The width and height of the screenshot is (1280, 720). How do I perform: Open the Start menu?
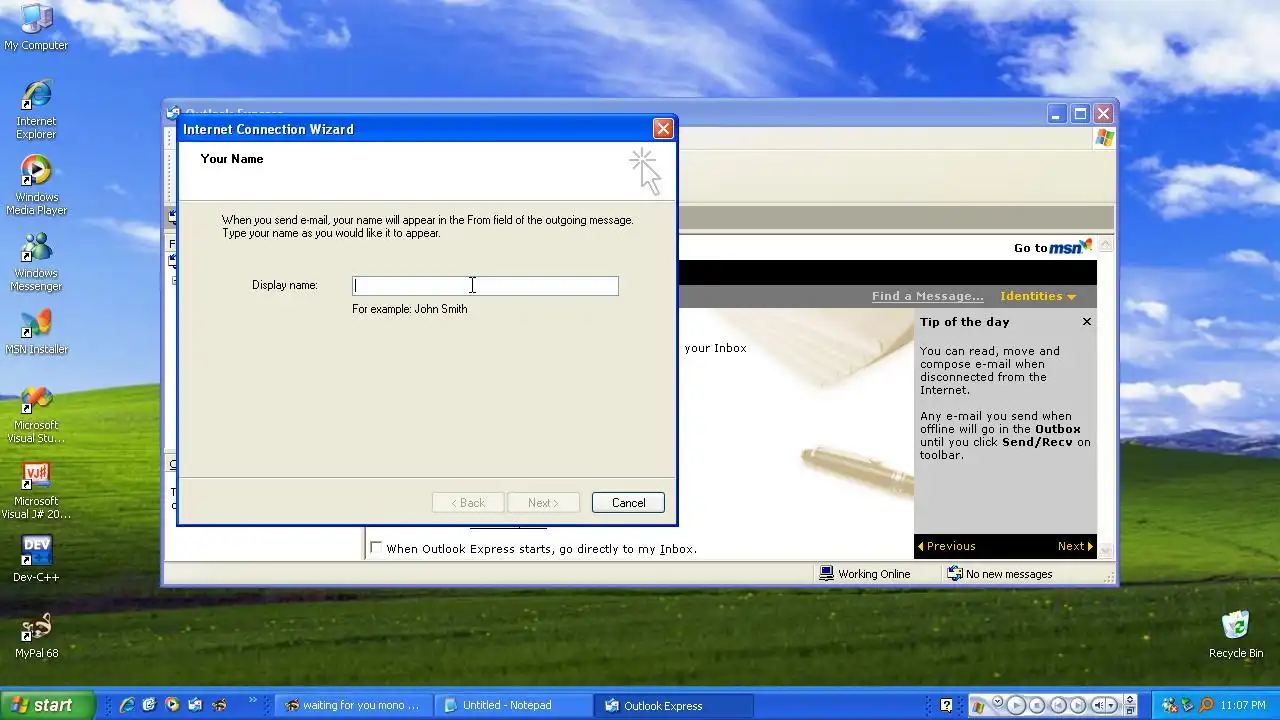coord(47,705)
